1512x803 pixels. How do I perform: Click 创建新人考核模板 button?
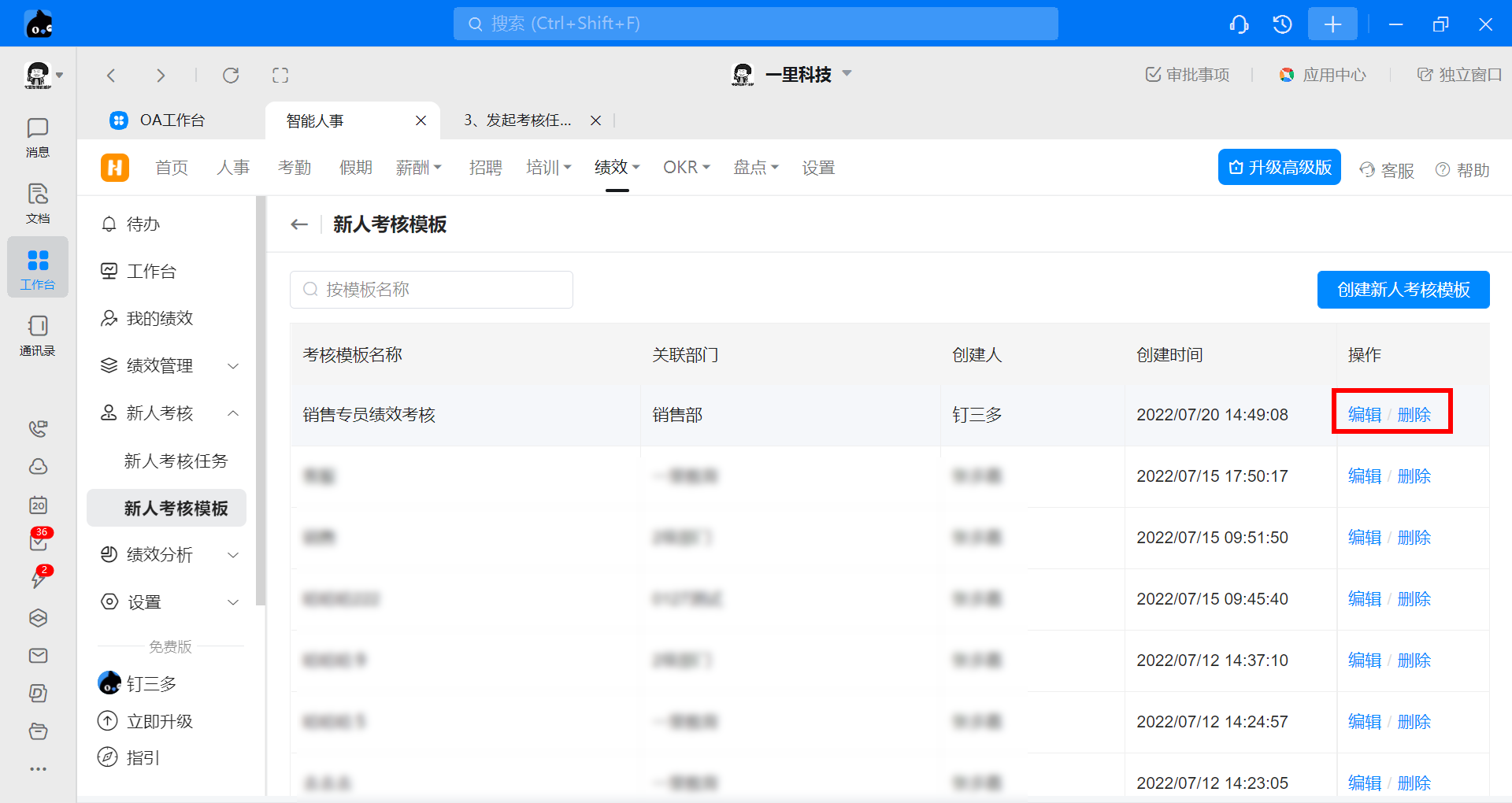[1403, 290]
